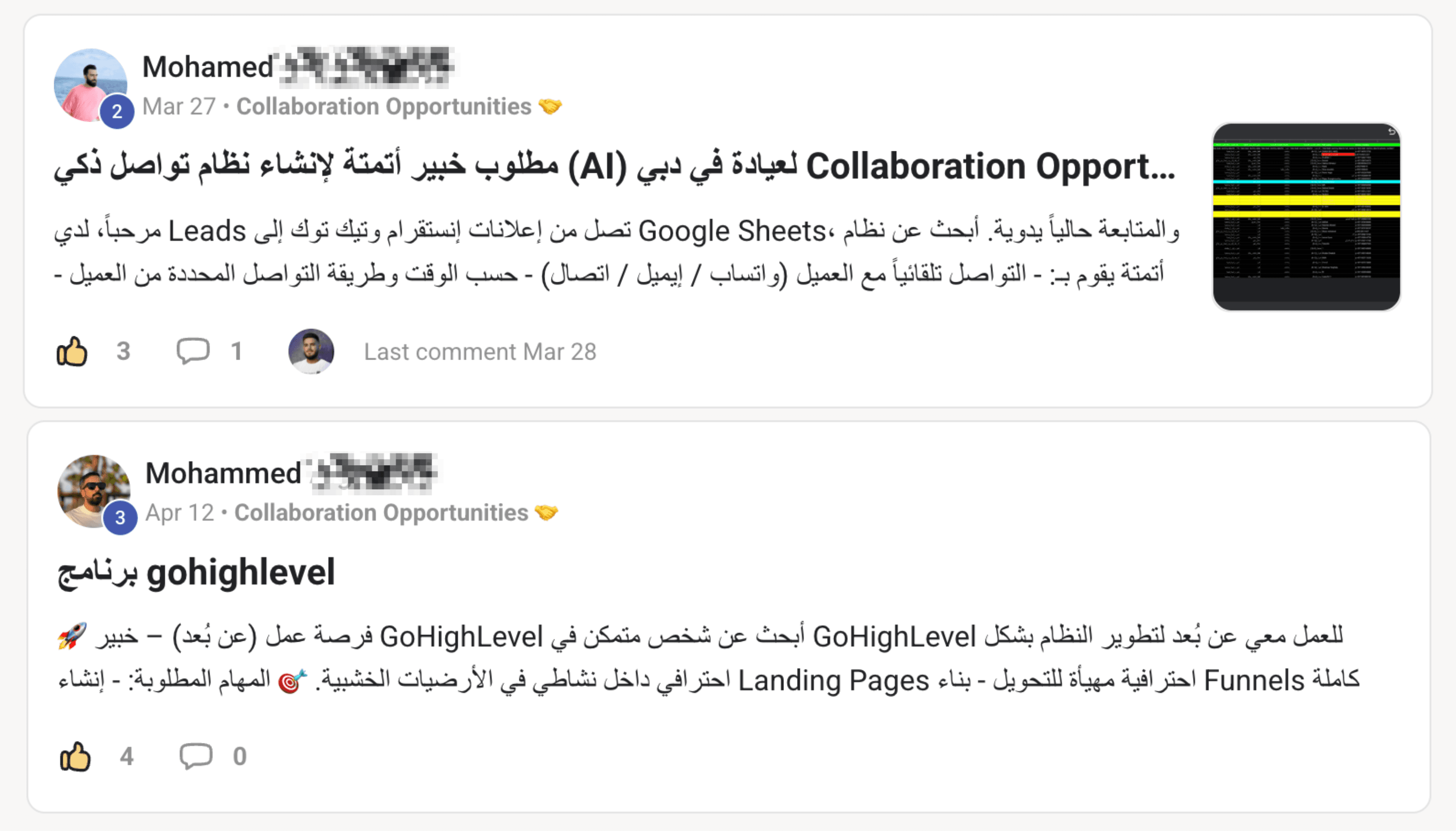Like the gohighlevel post by Mohammed
Image resolution: width=1456 pixels, height=831 pixels.
coord(75,757)
